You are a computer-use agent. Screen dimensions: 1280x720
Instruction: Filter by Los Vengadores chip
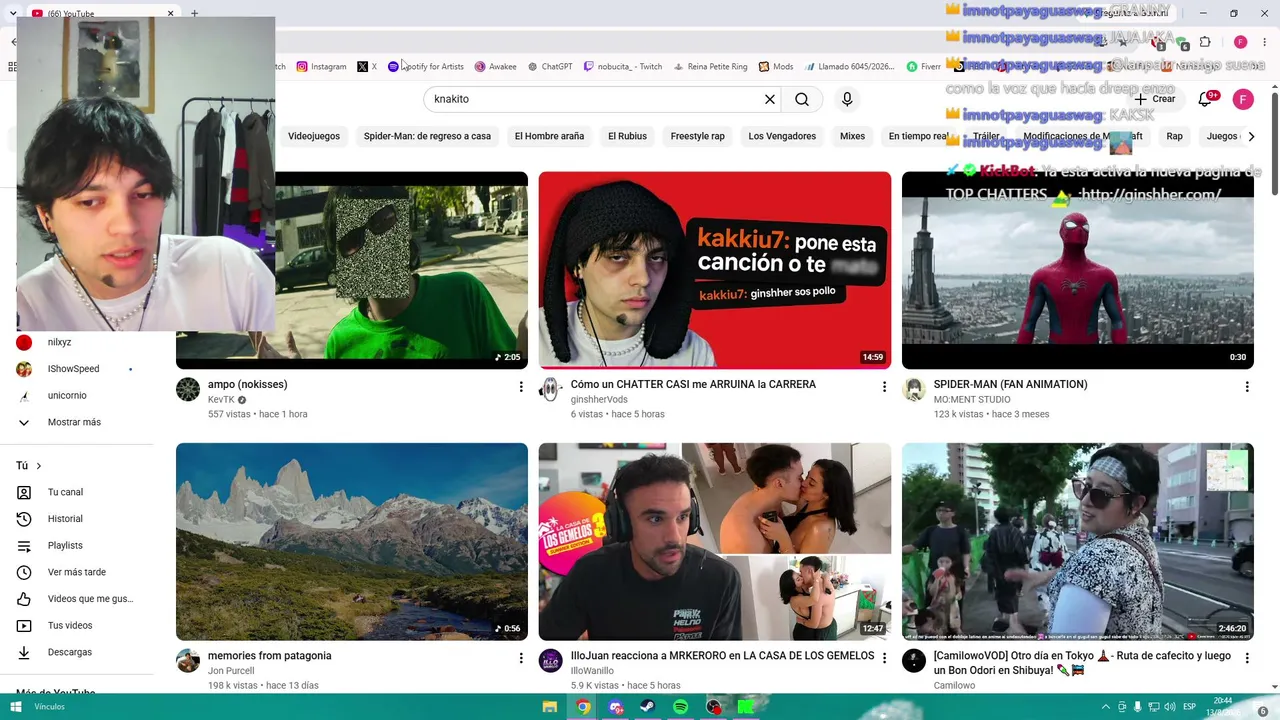[x=782, y=136]
